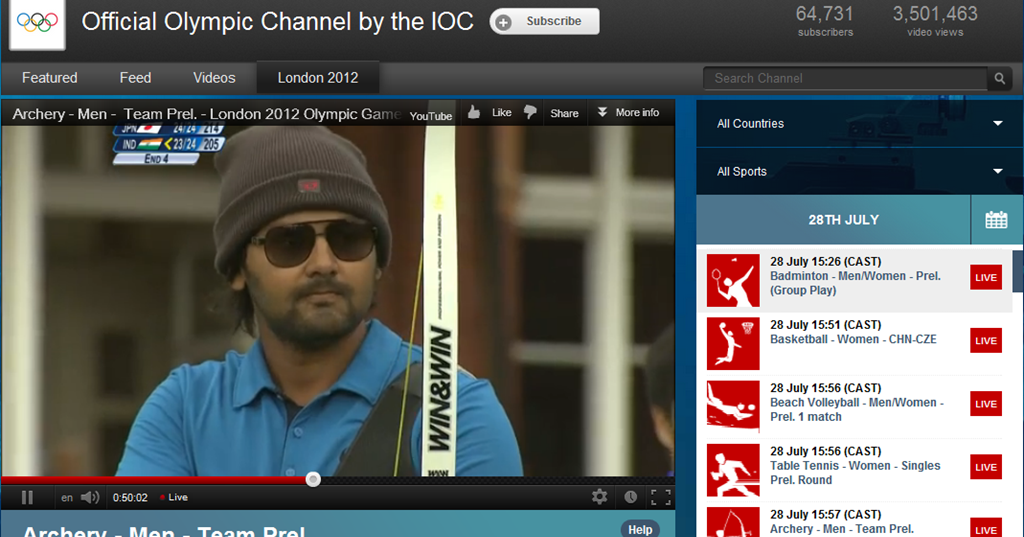Viewport: 1024px width, 537px height.
Task: Open the All Countries dropdown
Action: point(859,123)
